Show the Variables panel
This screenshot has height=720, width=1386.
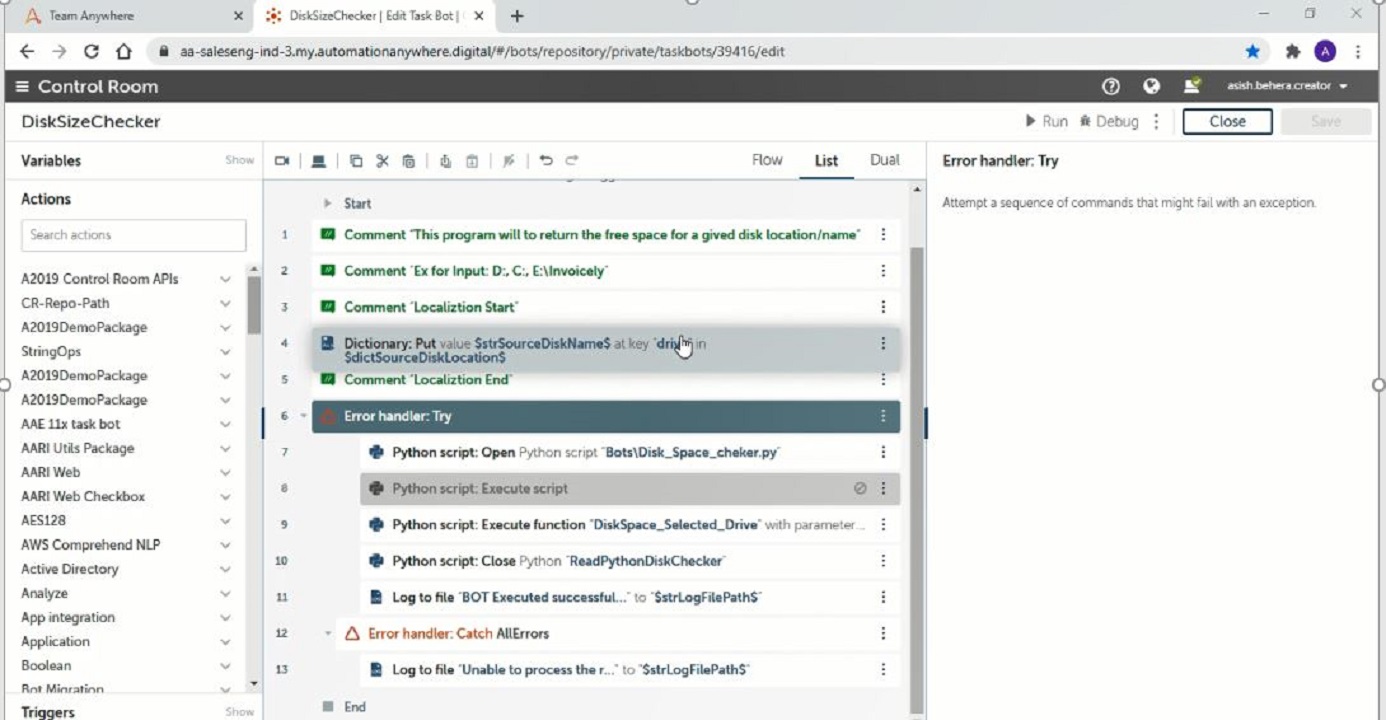(x=239, y=160)
